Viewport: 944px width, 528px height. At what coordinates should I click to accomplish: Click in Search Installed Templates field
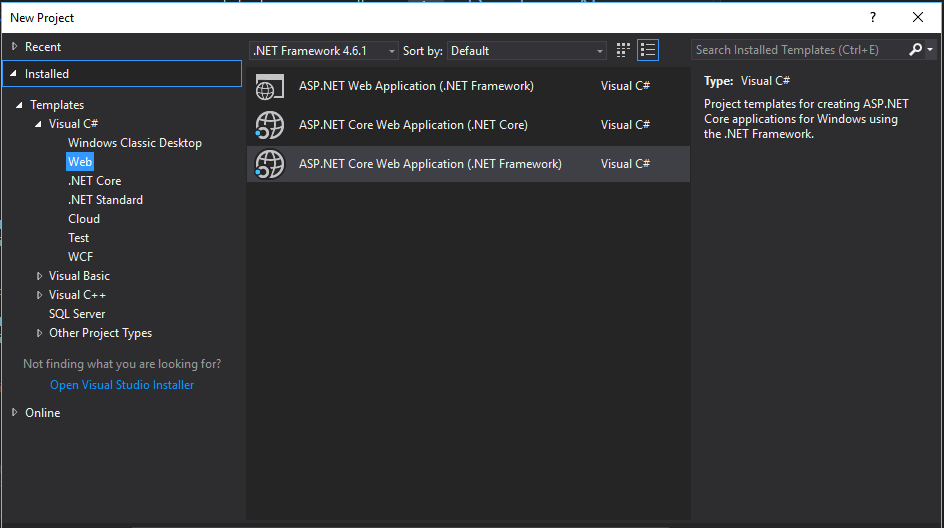[798, 50]
